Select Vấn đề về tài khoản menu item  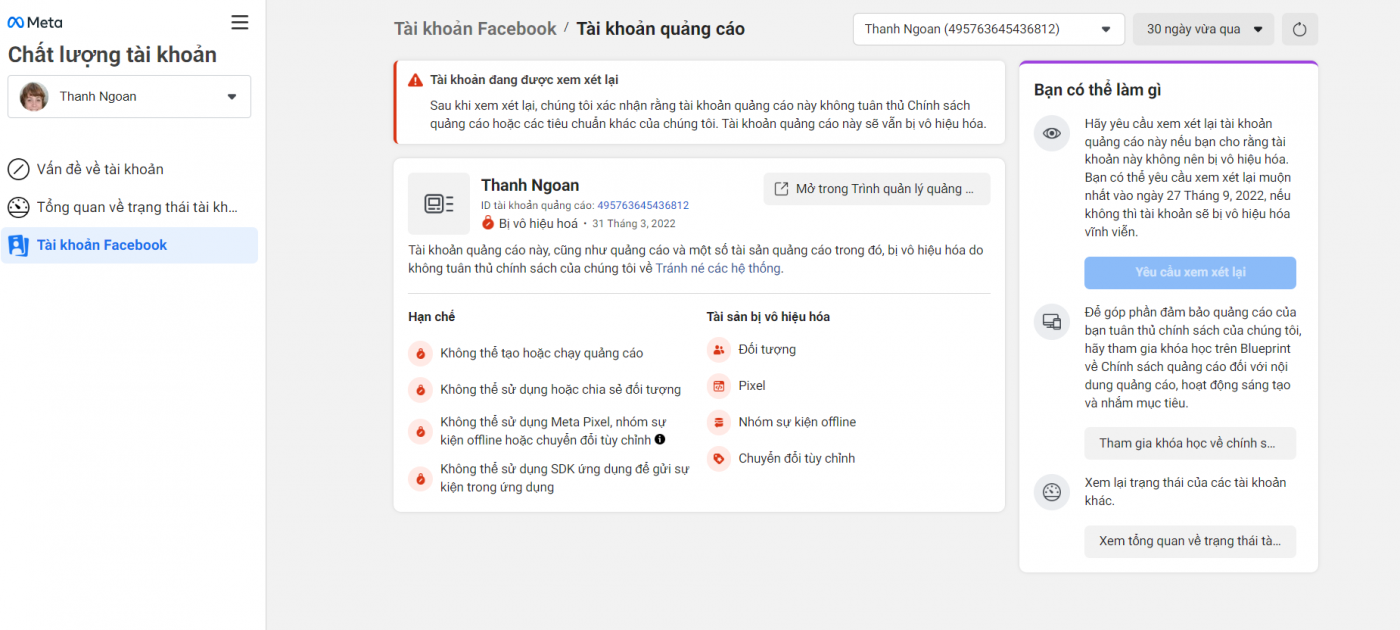pyautogui.click(x=100, y=169)
